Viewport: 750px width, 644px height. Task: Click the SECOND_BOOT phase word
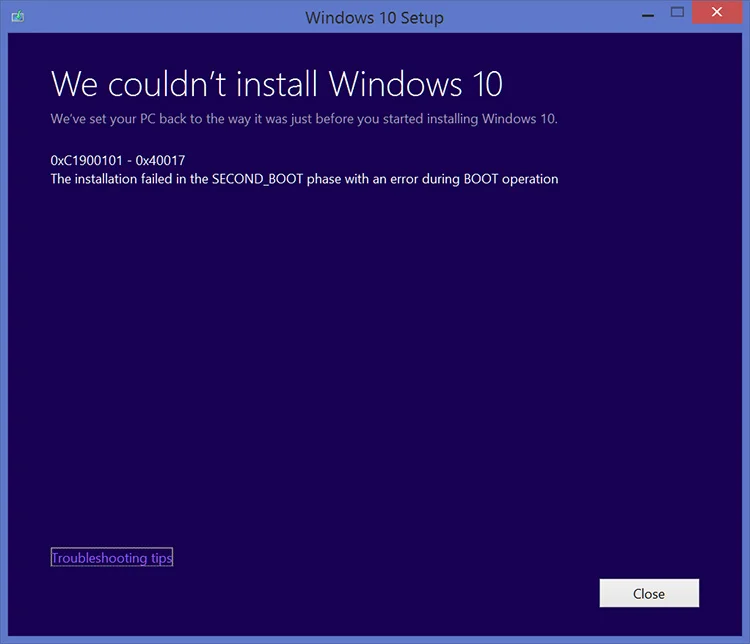pos(257,179)
